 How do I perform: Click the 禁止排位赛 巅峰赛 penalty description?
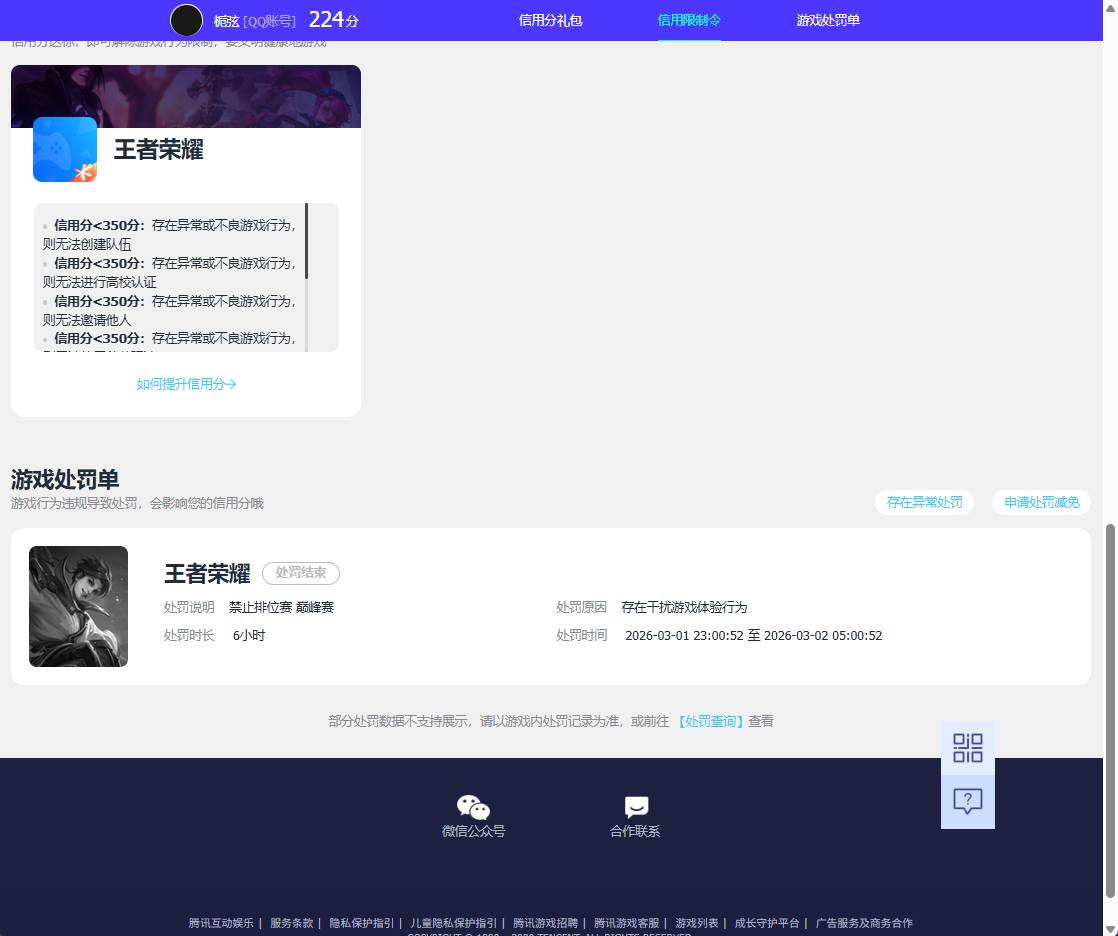(281, 607)
